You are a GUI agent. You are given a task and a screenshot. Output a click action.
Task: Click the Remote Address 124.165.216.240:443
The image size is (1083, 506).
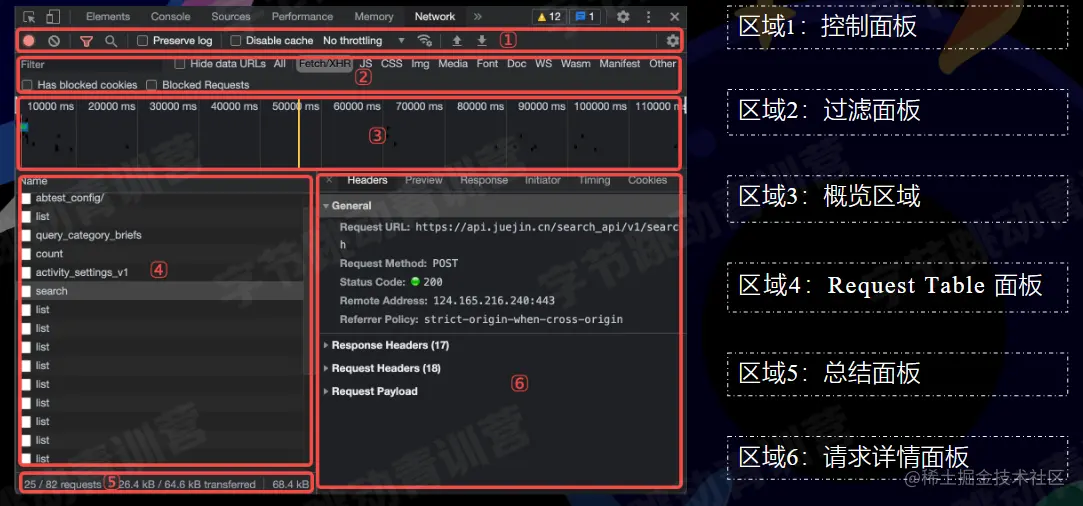494,300
